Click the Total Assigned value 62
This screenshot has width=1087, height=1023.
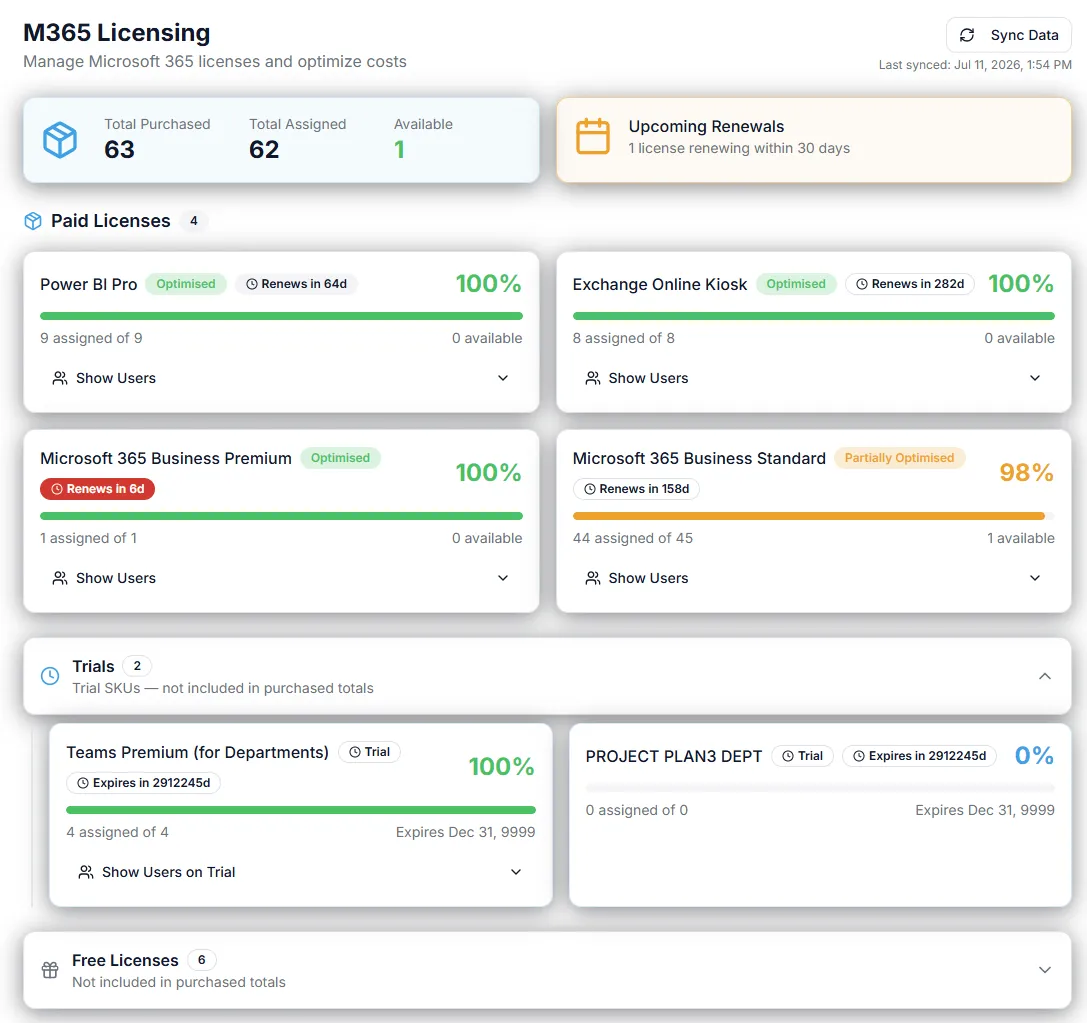[264, 150]
